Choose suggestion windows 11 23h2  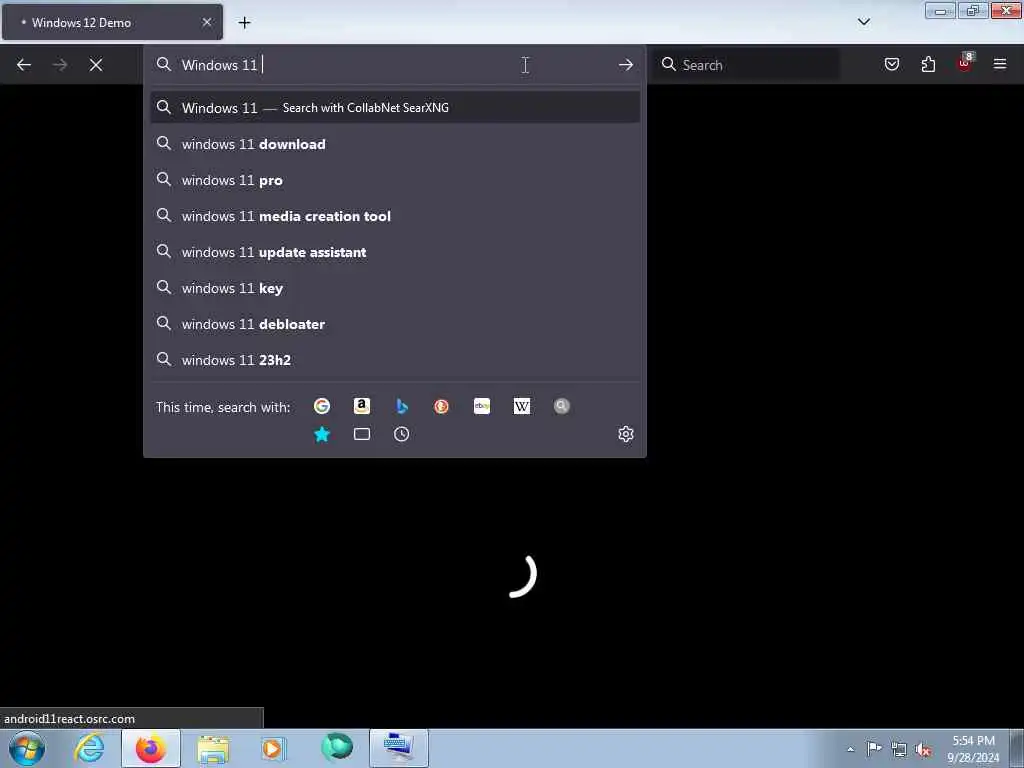(395, 360)
